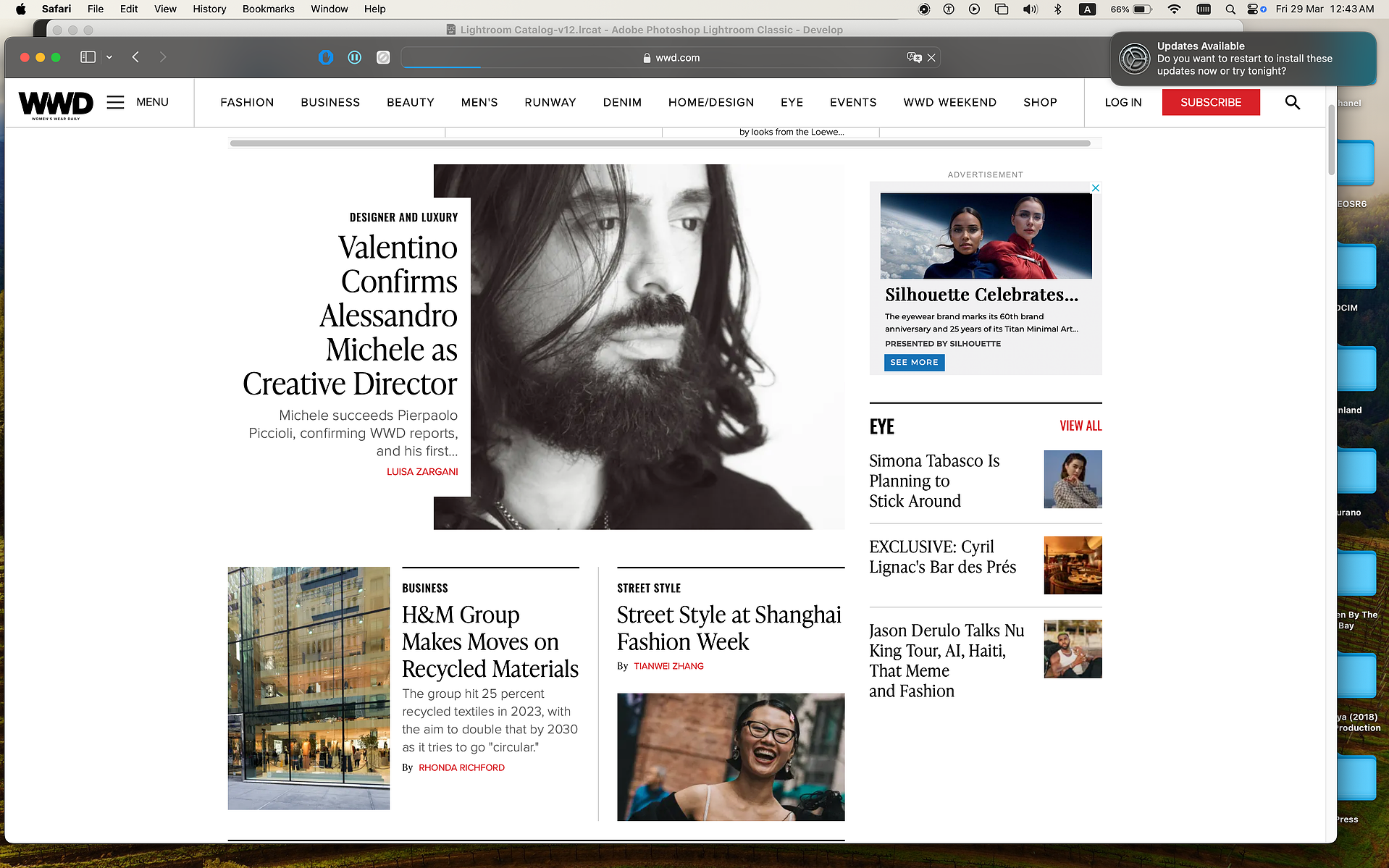Click the translate icon in address bar
The width and height of the screenshot is (1389, 868).
[914, 57]
